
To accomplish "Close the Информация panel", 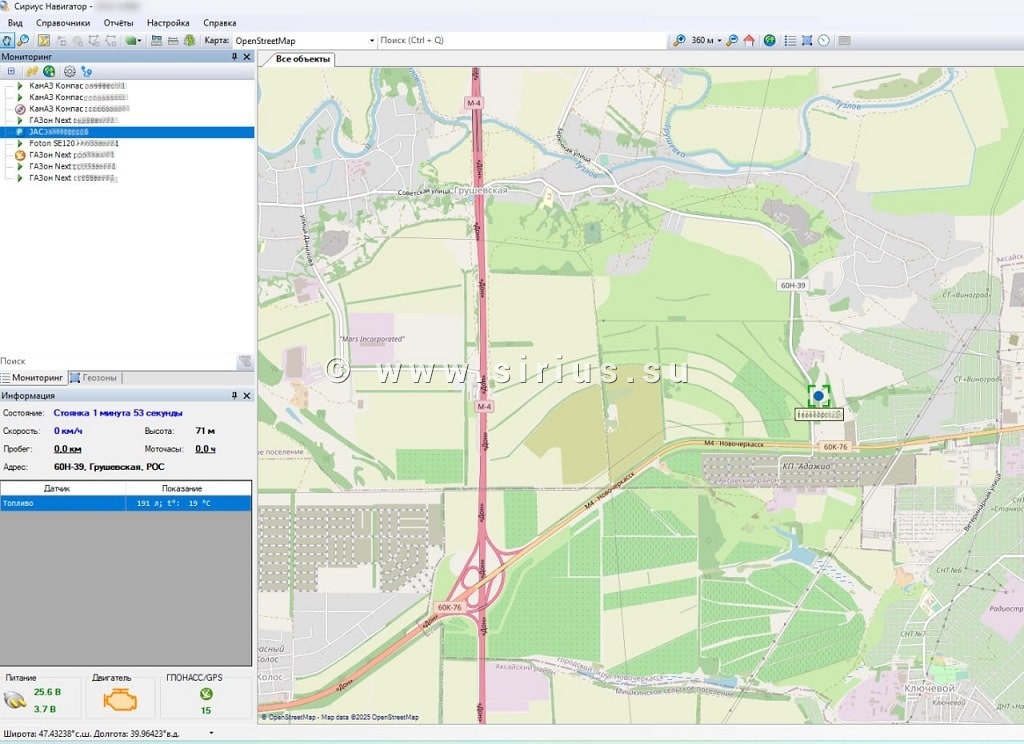I will coord(247,396).
